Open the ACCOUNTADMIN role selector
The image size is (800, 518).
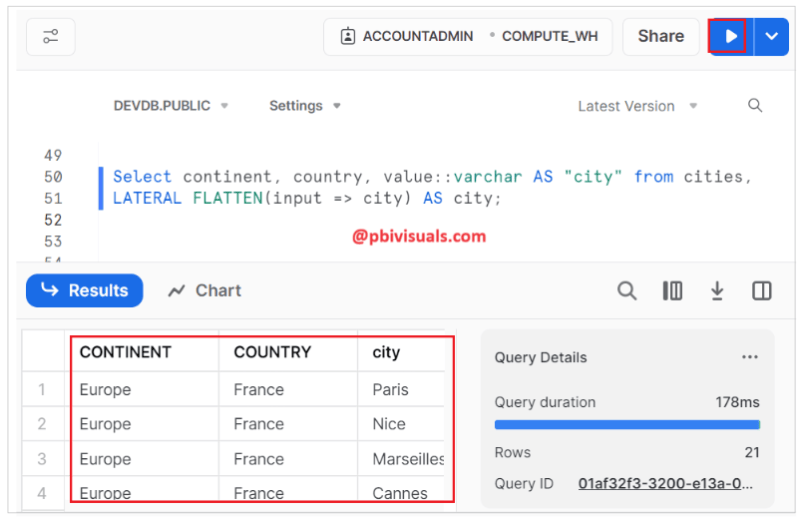407,36
